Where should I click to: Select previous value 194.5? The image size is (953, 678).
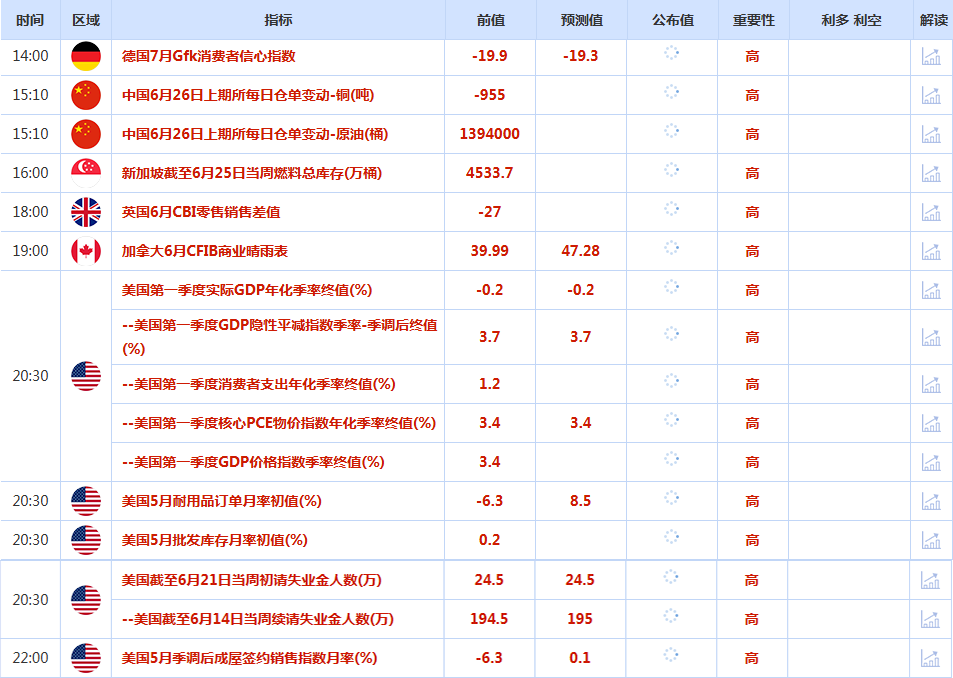pos(489,618)
